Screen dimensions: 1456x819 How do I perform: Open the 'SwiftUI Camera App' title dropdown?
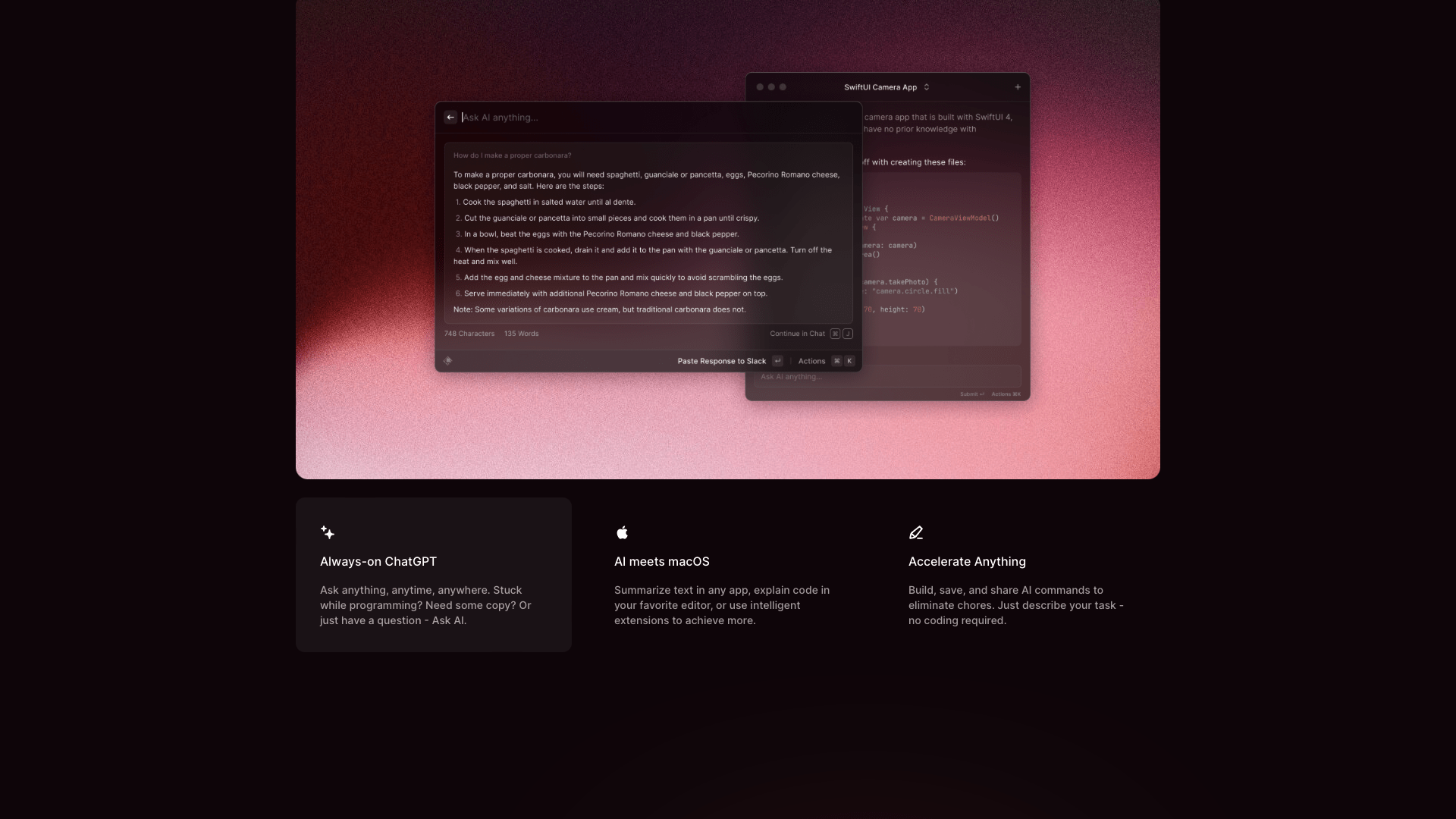[886, 87]
